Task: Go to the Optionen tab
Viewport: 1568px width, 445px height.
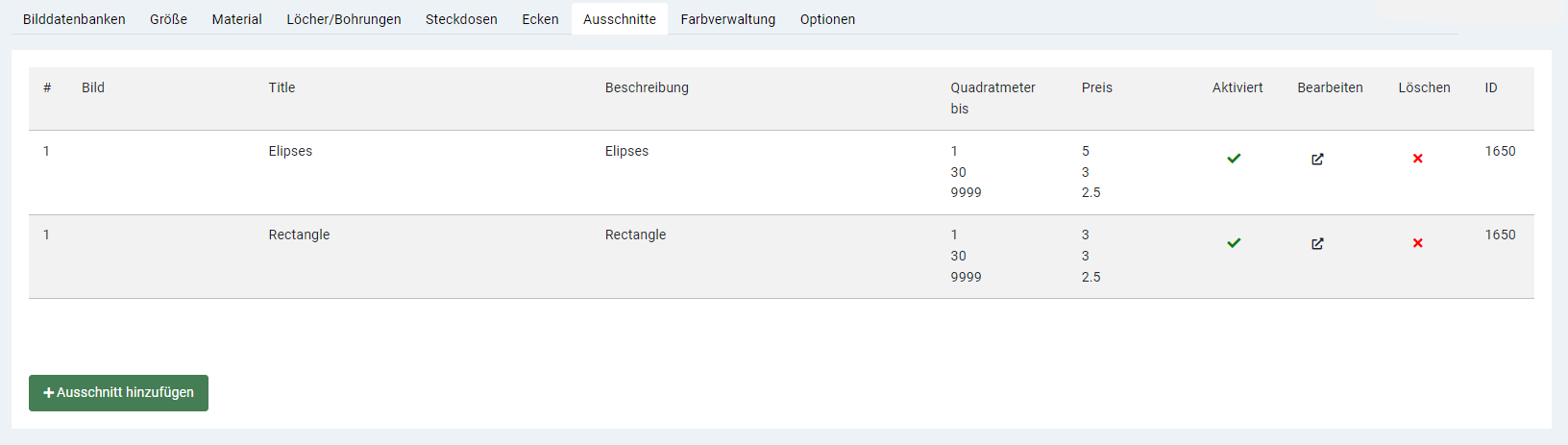Action: pyautogui.click(x=827, y=19)
